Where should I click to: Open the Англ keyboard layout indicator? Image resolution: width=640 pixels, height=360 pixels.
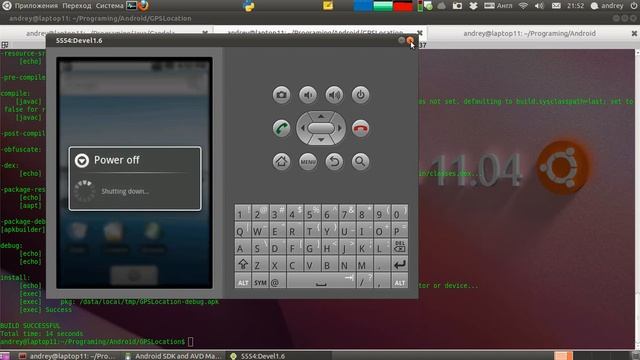(x=498, y=6)
